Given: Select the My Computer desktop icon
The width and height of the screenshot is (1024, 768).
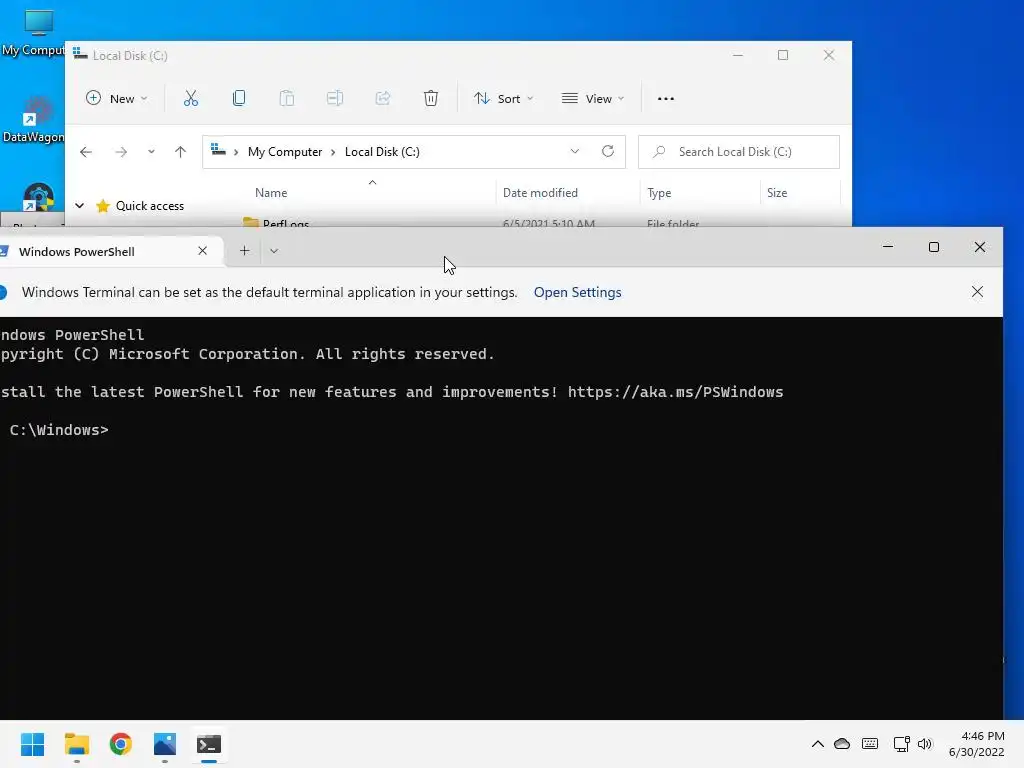Looking at the screenshot, I should 33,33.
